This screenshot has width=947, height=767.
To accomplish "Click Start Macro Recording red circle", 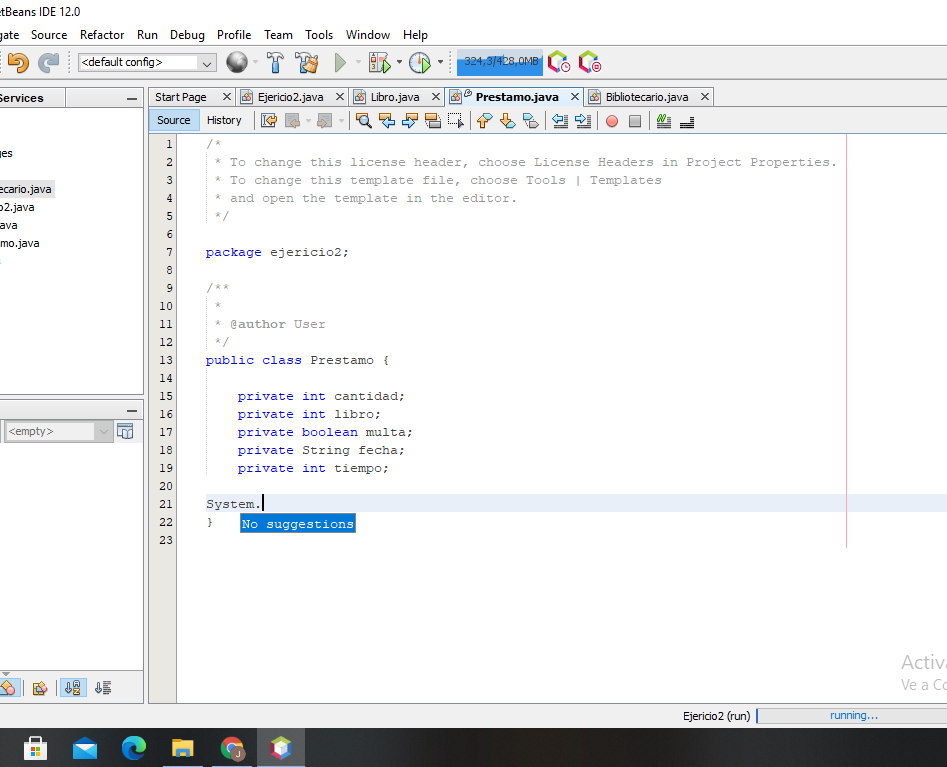I will [612, 121].
